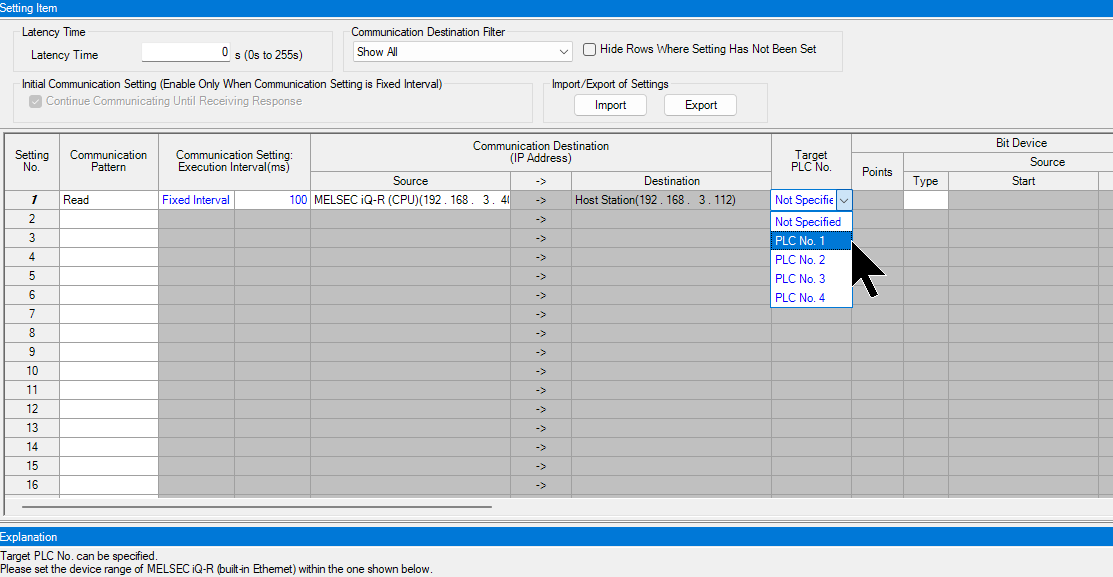Click the Target PLC No. column header
Screen dimensions: 1113x577
tap(811, 161)
